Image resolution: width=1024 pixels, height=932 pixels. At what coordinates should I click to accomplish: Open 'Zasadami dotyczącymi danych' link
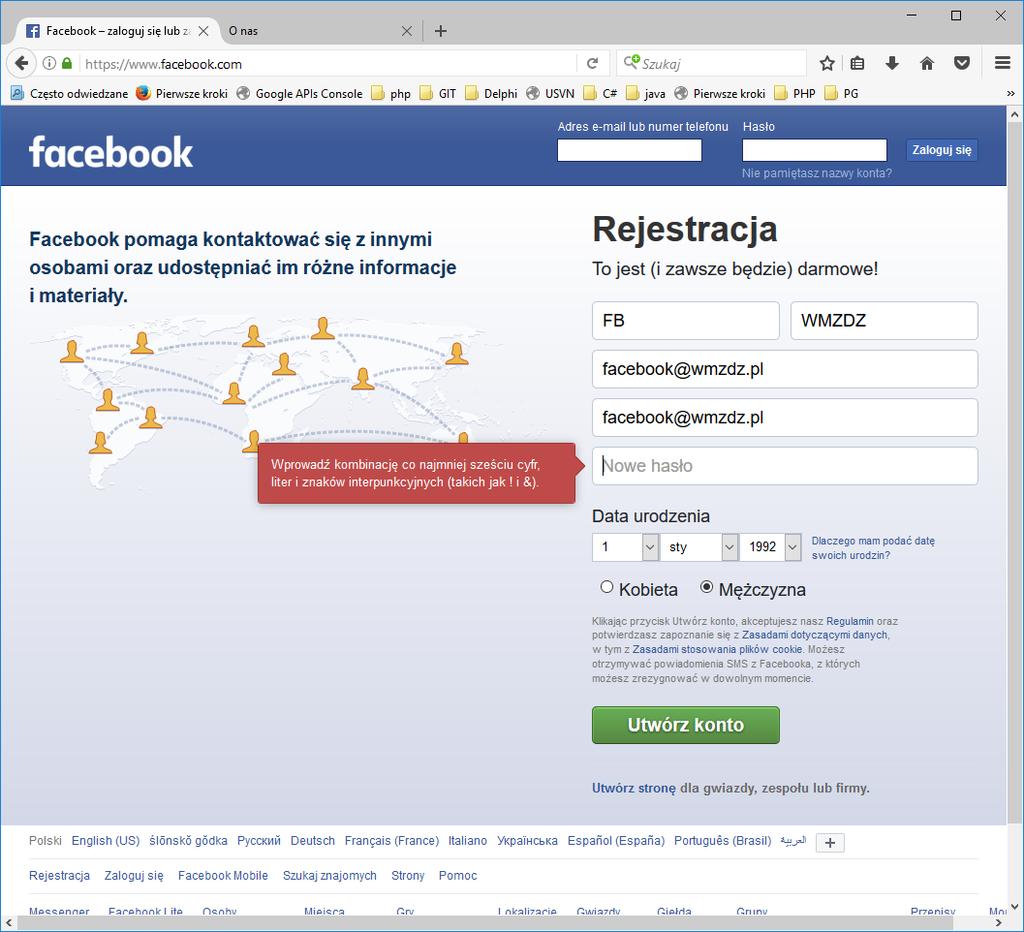(814, 635)
